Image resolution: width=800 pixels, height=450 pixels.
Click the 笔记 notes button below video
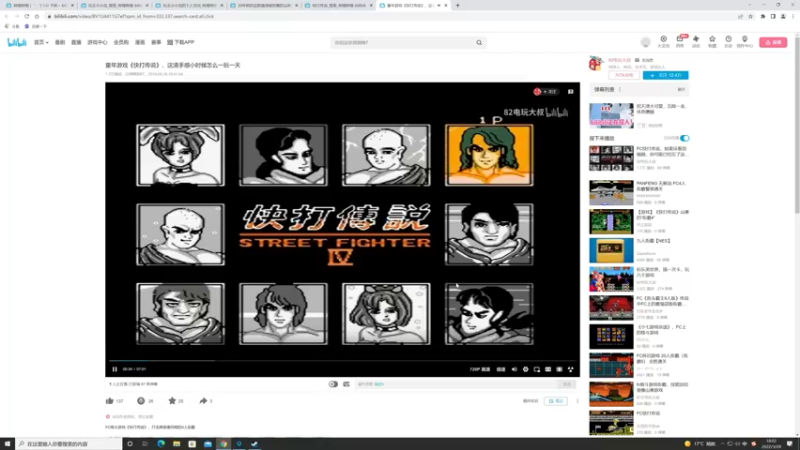(556, 401)
